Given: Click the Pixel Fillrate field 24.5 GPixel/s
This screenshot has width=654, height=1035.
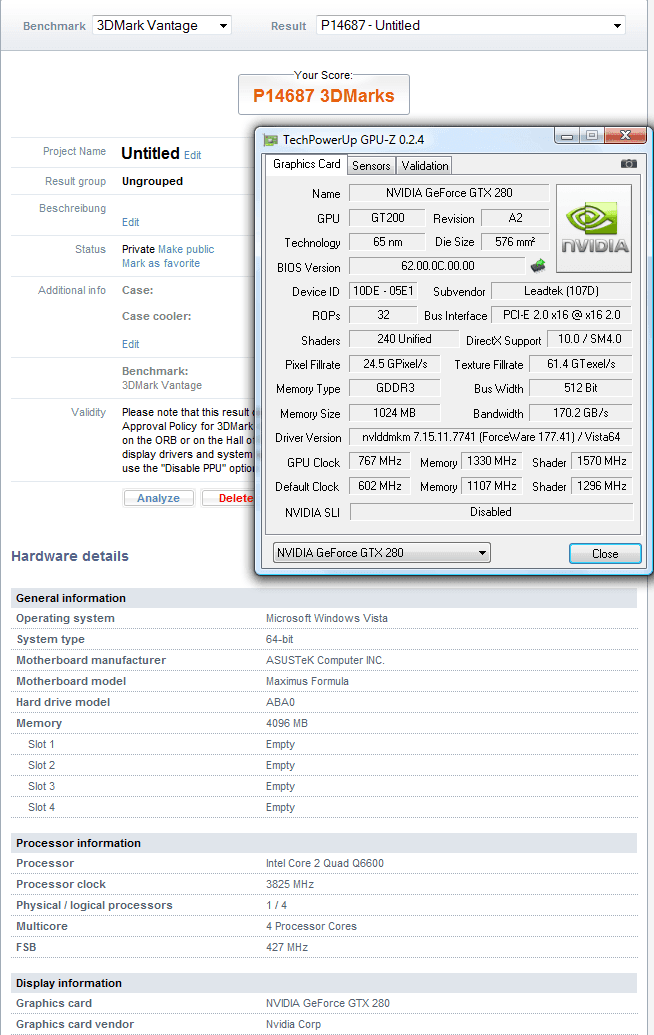Looking at the screenshot, I should (395, 364).
